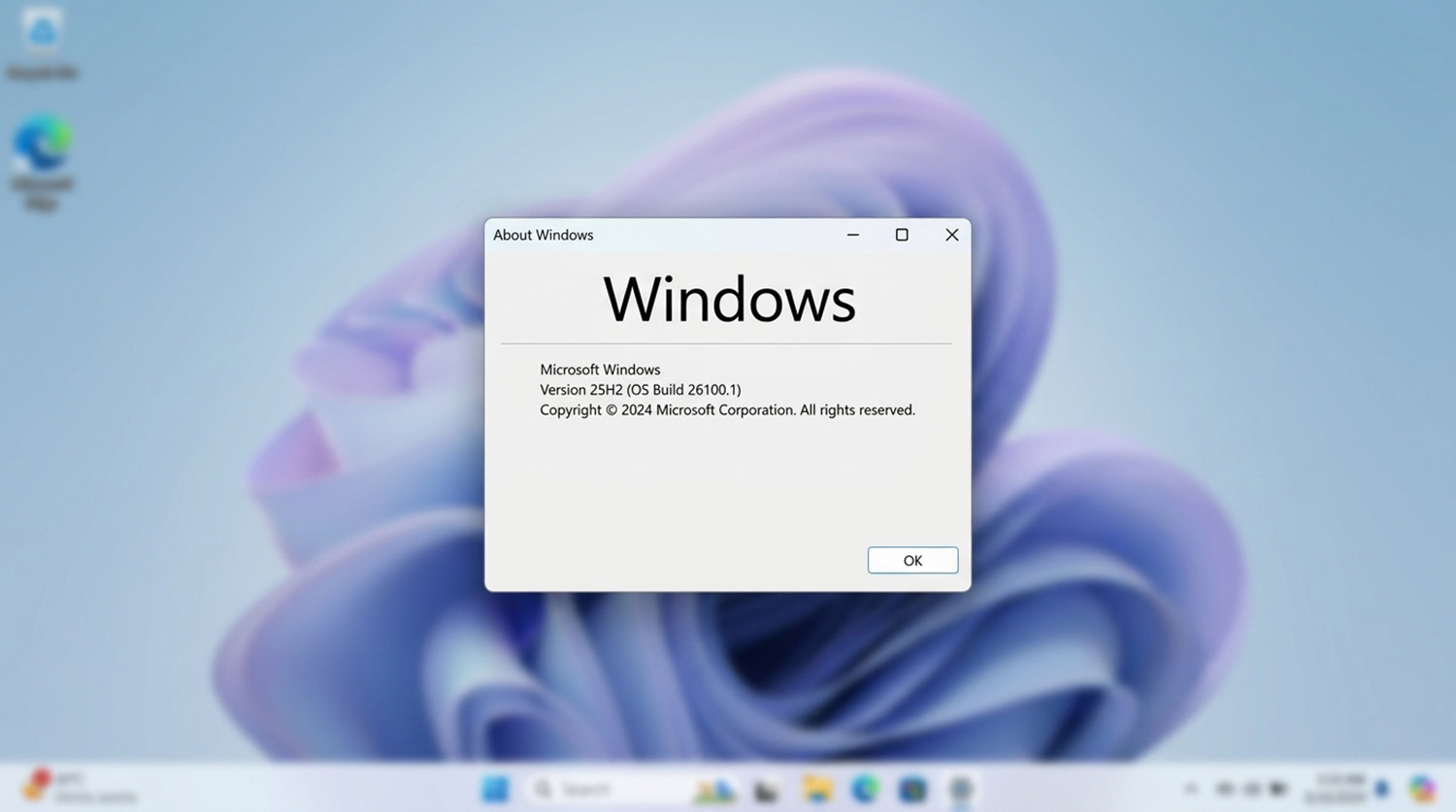Click OK in About Windows dialog
The width and height of the screenshot is (1456, 812).
coord(912,560)
